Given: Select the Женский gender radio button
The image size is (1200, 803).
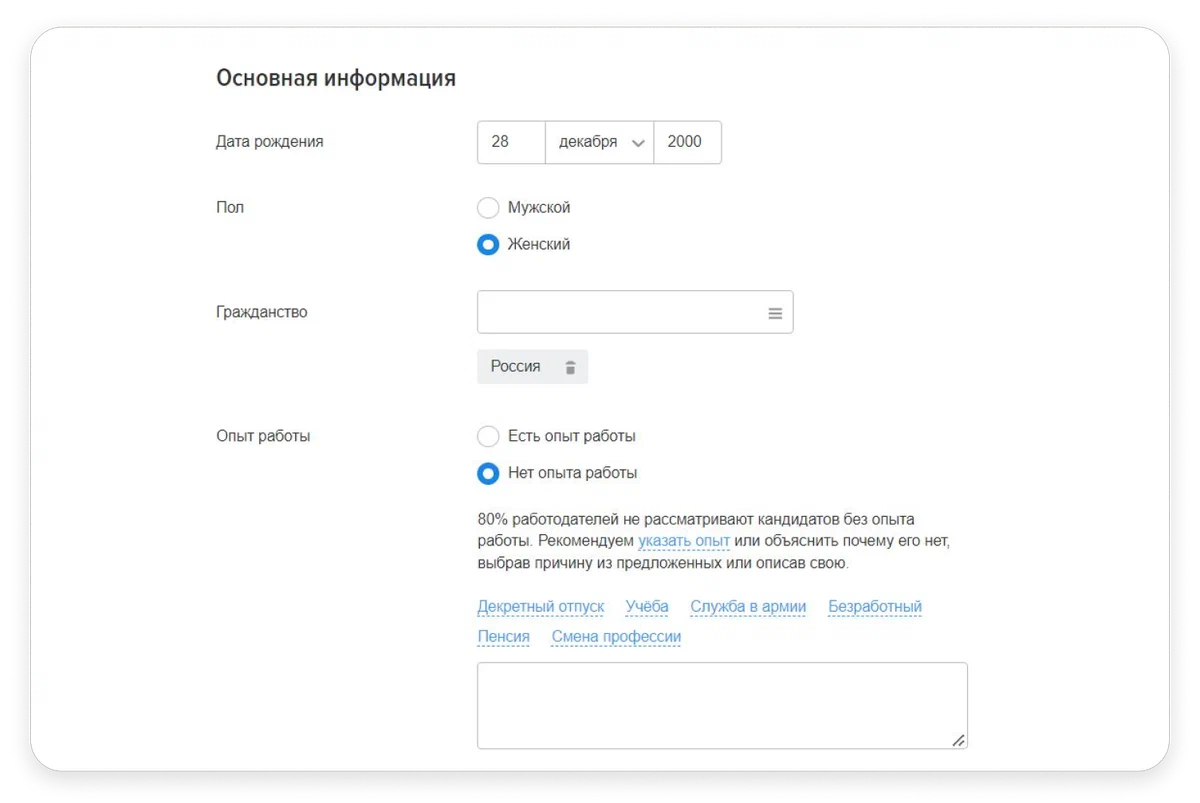Looking at the screenshot, I should (x=488, y=245).
